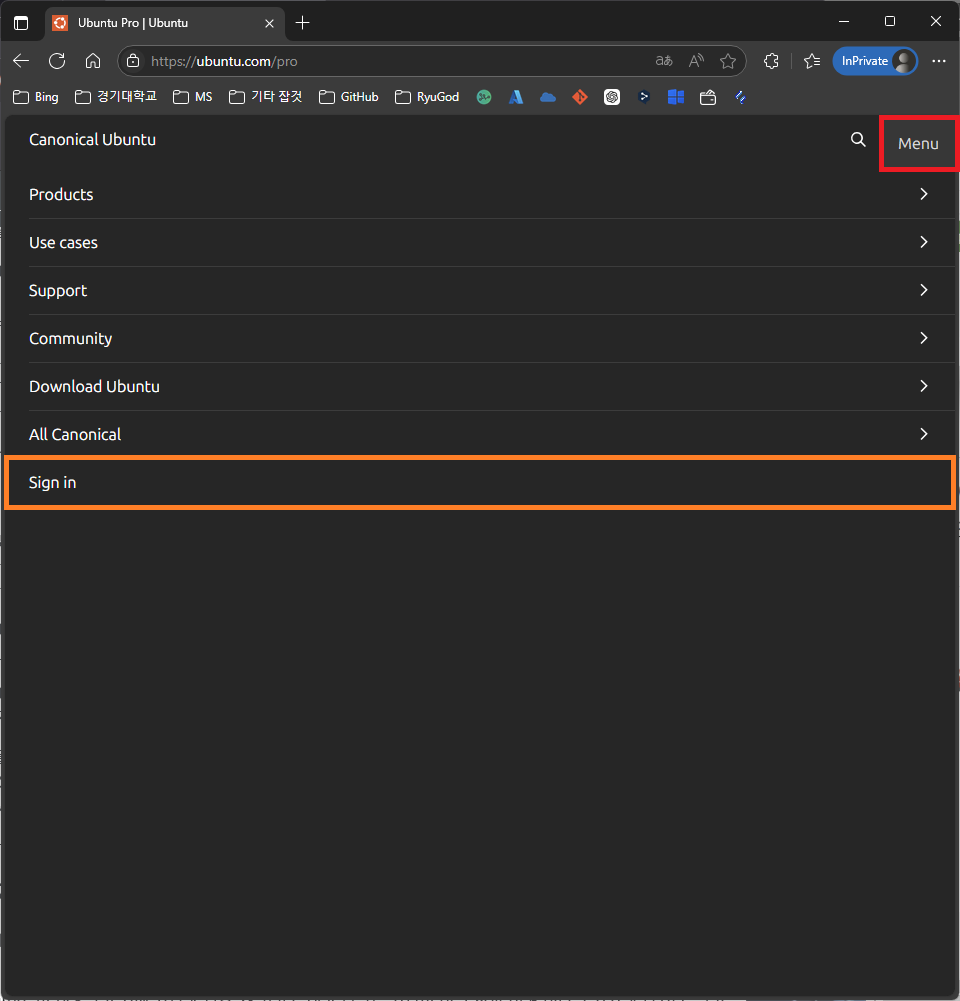The image size is (960, 1001).
Task: Open the green round bookmark icon
Action: tap(484, 97)
